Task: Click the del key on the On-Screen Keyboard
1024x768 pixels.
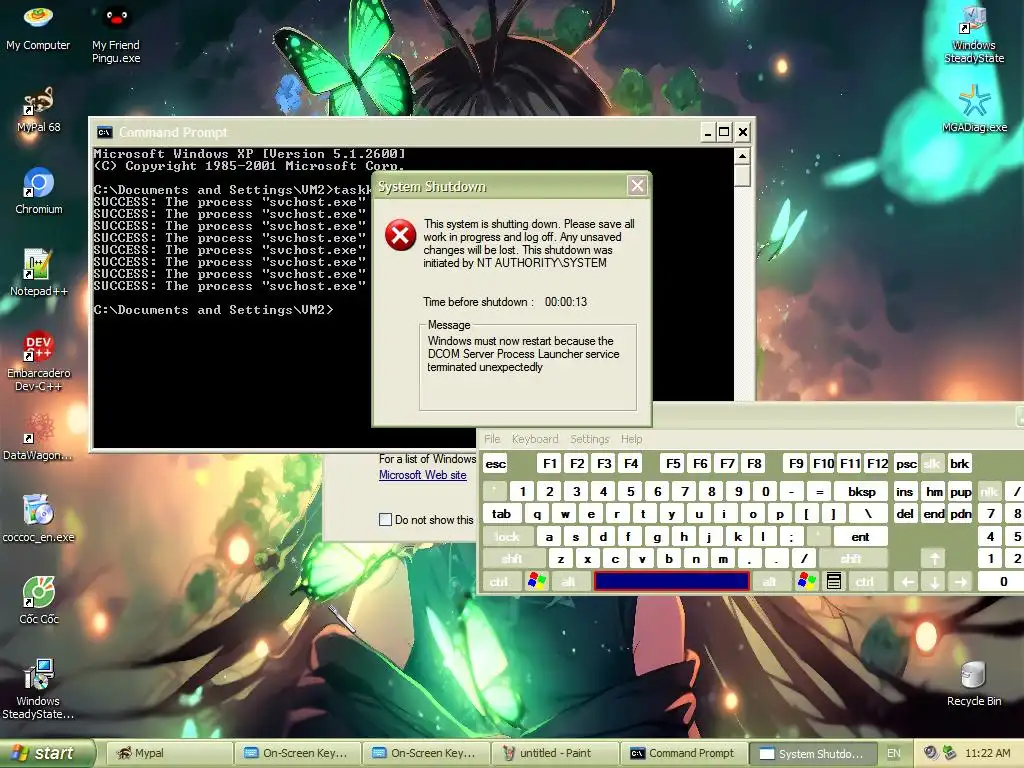Action: tap(904, 513)
